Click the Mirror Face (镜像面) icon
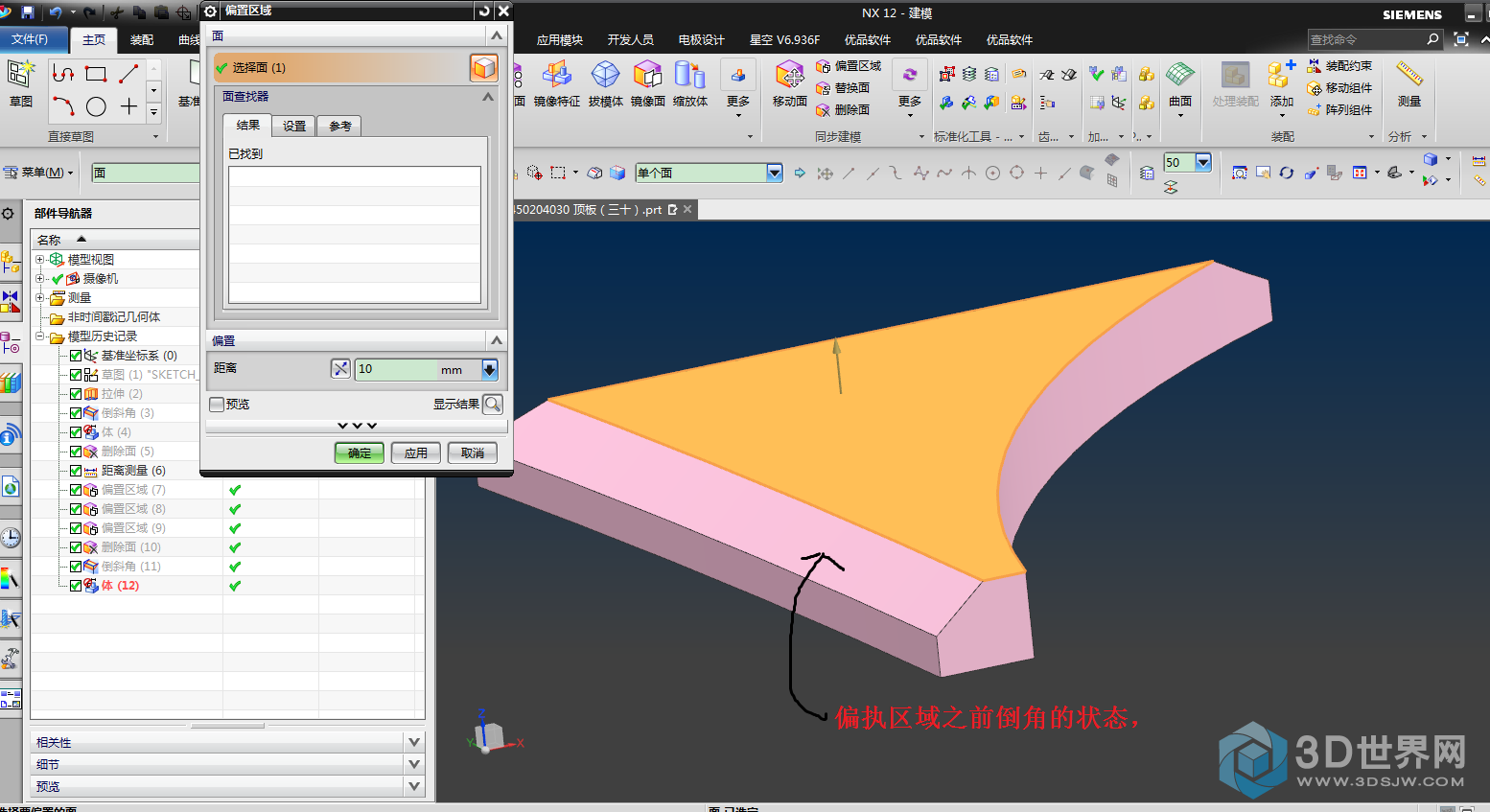The image size is (1490, 812). 648,83
